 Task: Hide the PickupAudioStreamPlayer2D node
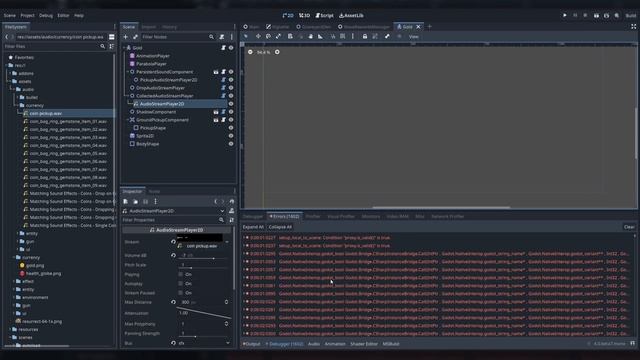coord(231,80)
